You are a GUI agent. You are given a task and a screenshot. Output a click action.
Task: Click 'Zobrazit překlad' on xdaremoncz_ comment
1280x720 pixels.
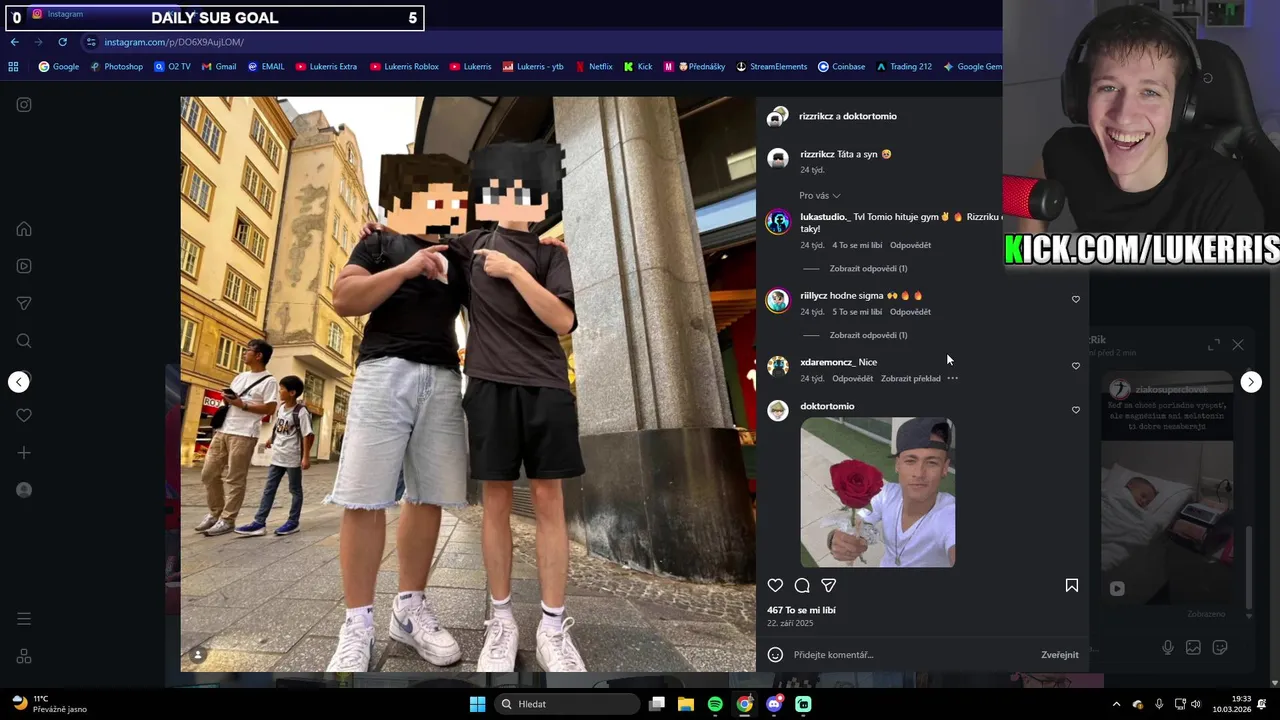(x=910, y=379)
